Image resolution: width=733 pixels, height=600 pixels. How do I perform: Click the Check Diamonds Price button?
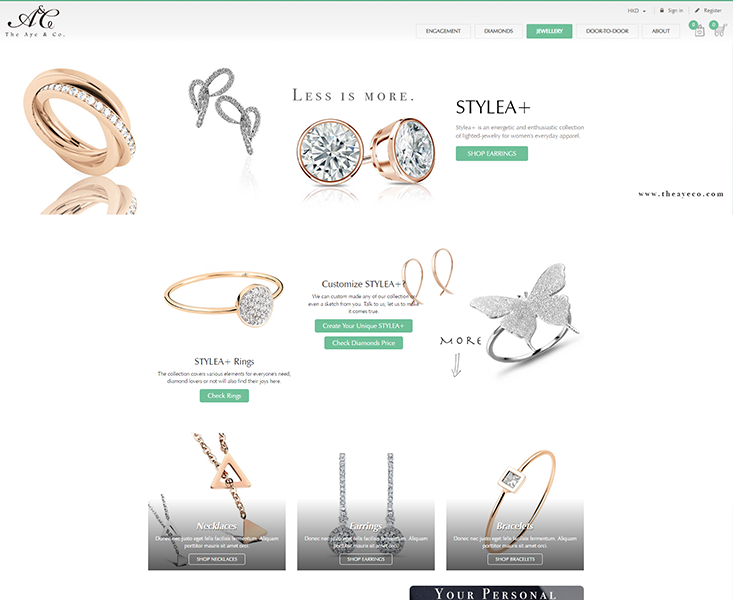click(364, 343)
